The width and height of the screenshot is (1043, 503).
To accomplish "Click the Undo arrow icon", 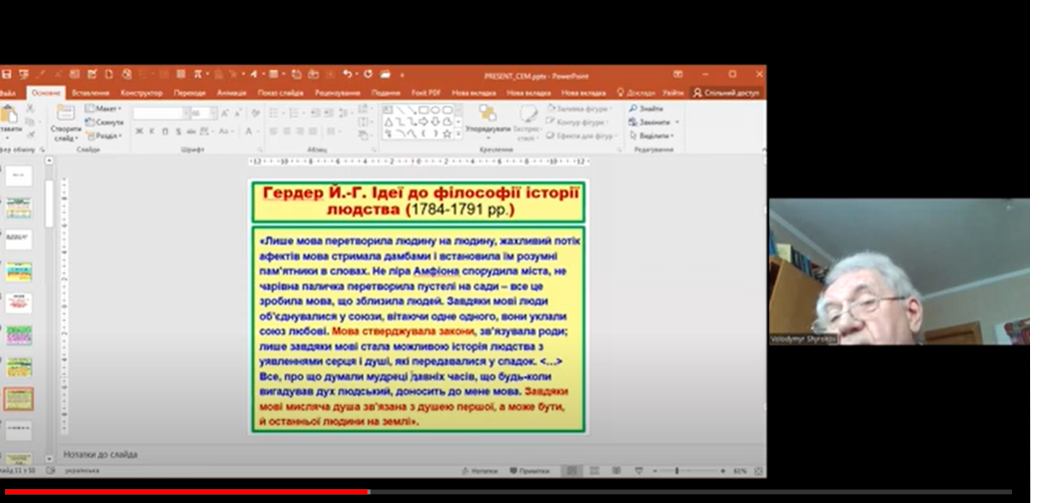I will (x=347, y=74).
